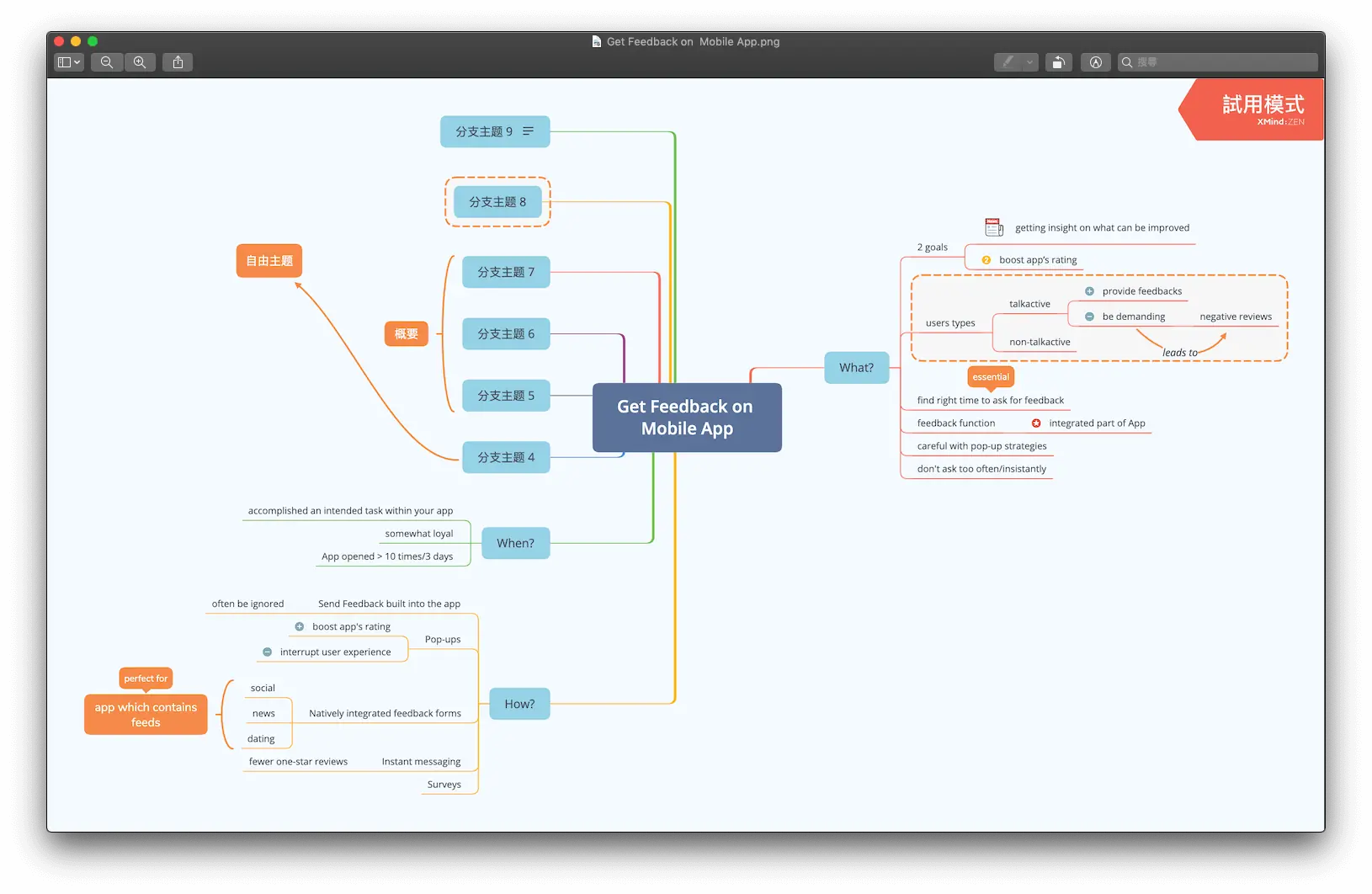Screen dimensions: 1372x894
Task: Select the highlight pen tool
Action: [x=1008, y=62]
